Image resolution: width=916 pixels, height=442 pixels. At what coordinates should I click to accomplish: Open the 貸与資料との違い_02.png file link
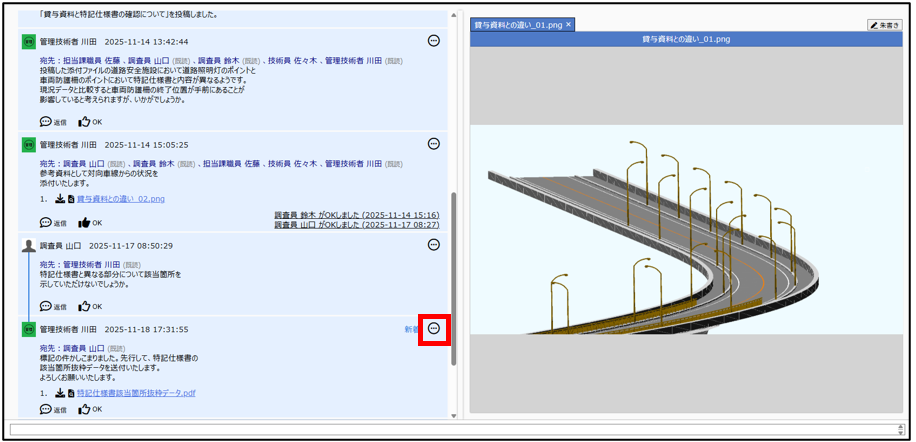tap(120, 199)
